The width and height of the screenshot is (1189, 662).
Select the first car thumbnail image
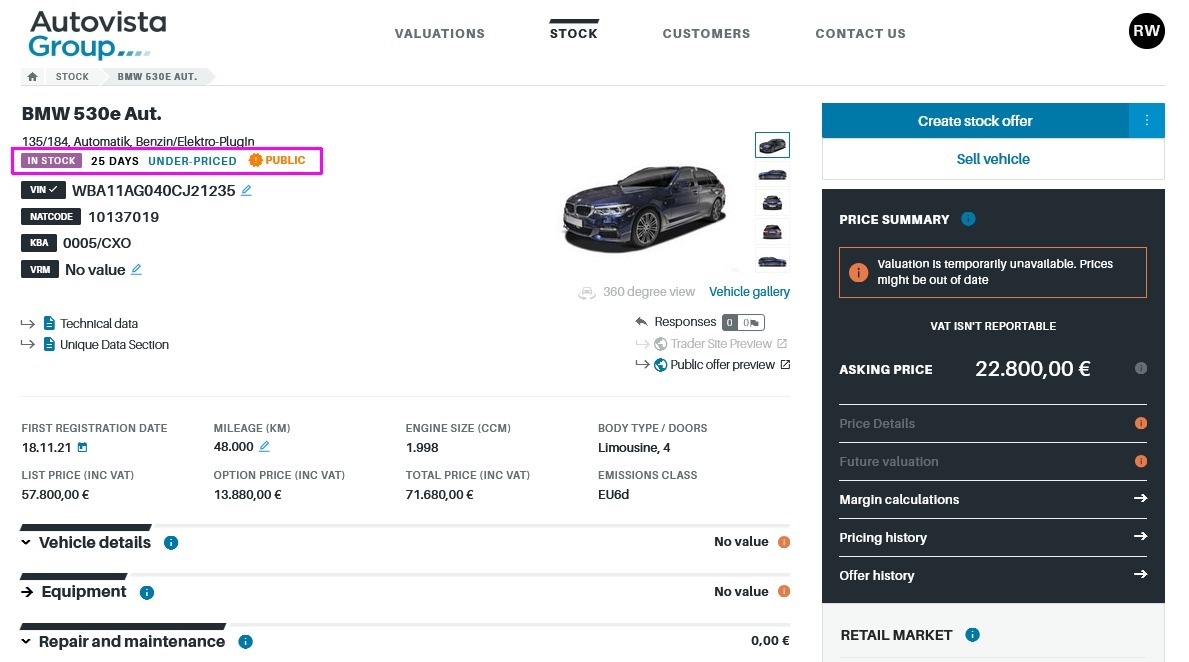pyautogui.click(x=772, y=145)
